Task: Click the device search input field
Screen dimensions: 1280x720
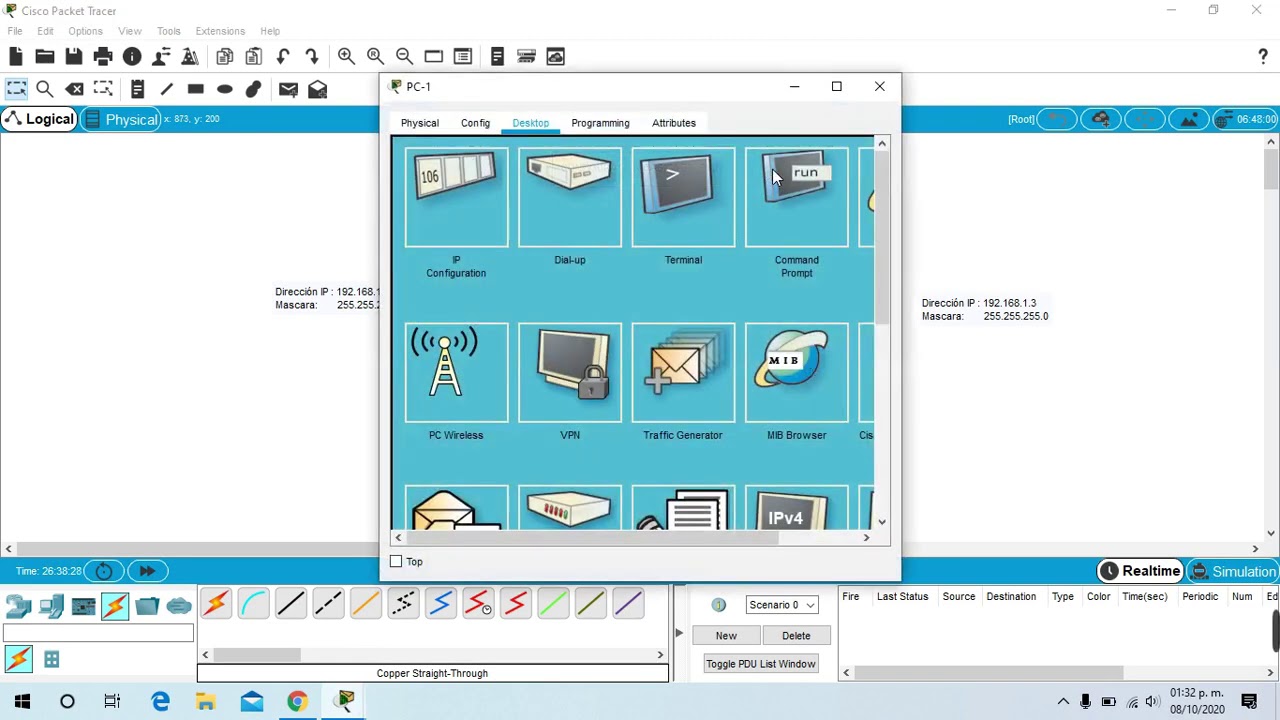Action: [98, 634]
